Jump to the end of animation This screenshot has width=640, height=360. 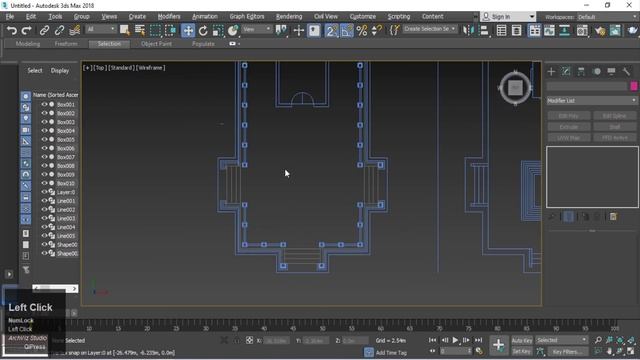(x=478, y=340)
